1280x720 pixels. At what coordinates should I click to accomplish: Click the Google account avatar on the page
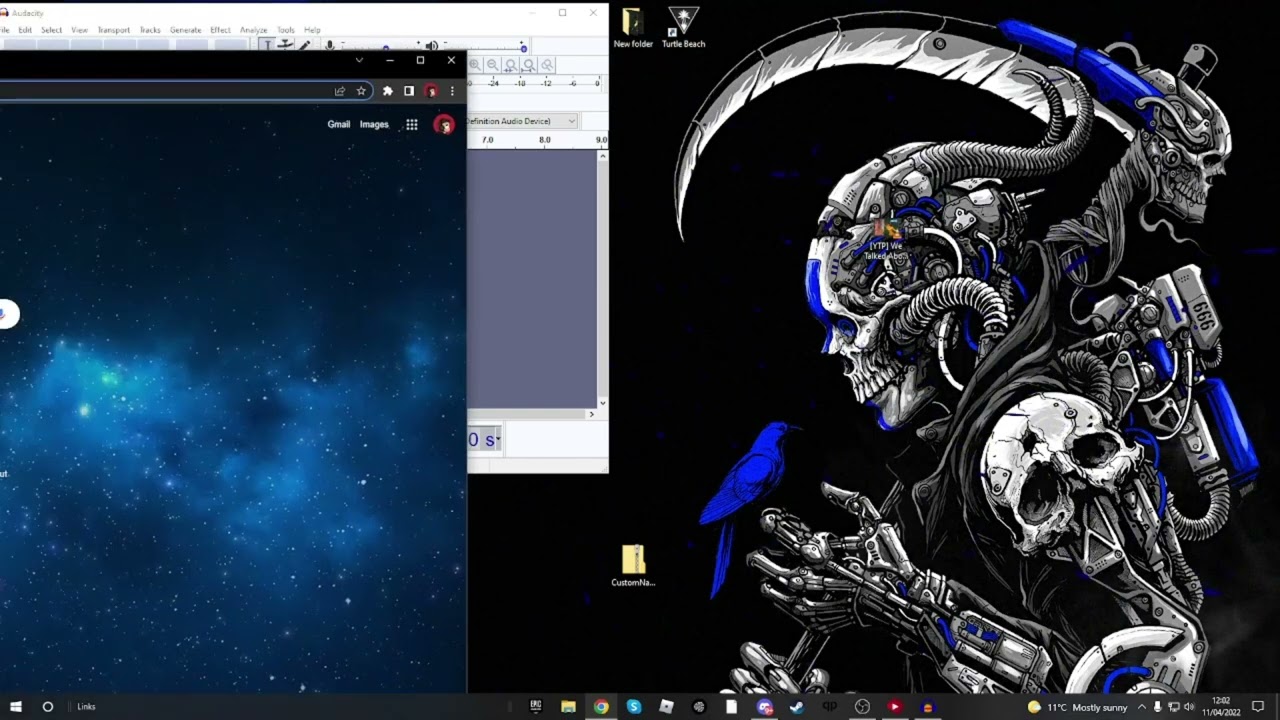(x=444, y=125)
